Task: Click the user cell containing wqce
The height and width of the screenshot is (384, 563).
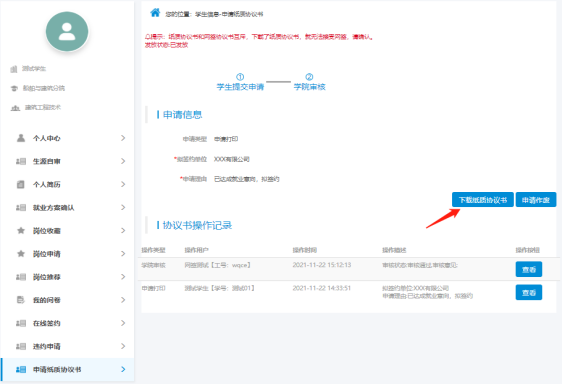Action: (217, 265)
